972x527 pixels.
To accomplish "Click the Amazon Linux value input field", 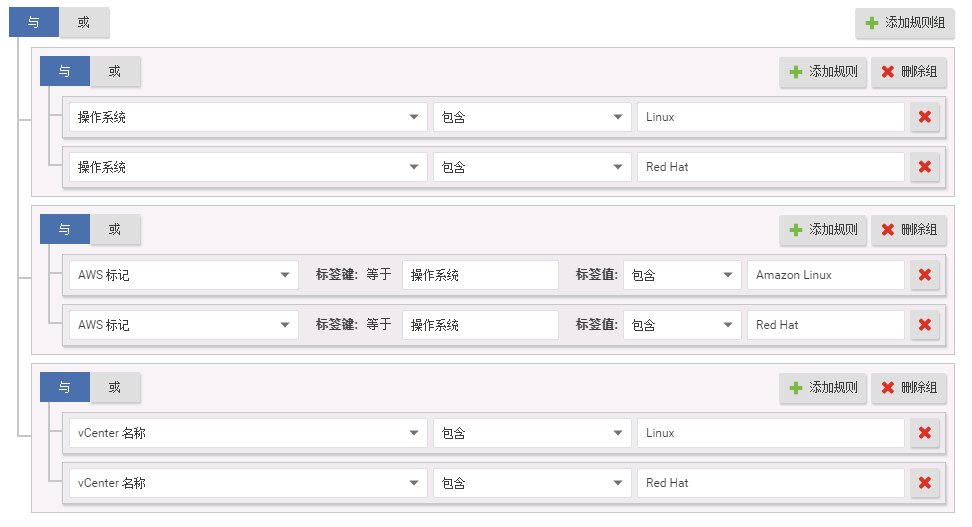I will coord(825,275).
